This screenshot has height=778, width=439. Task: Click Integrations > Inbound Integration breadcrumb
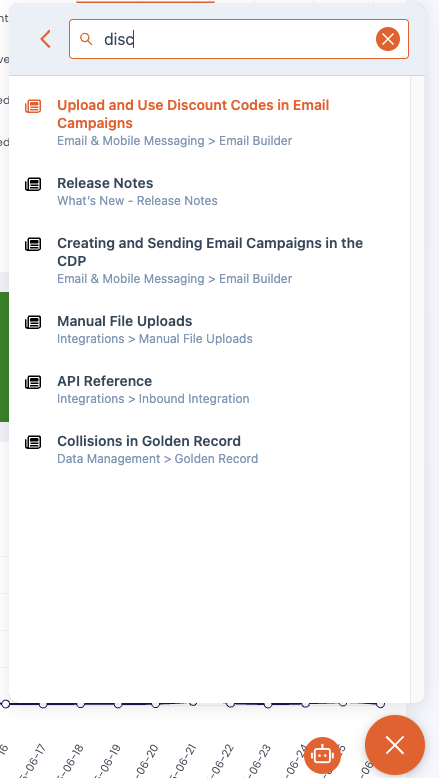click(x=153, y=399)
